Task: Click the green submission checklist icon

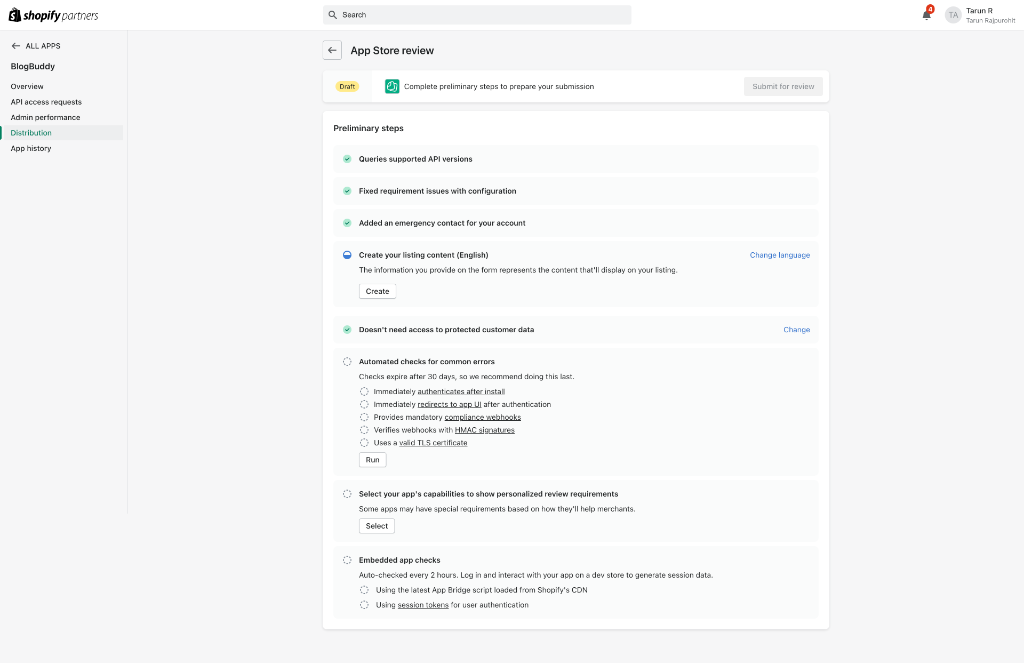Action: (392, 86)
